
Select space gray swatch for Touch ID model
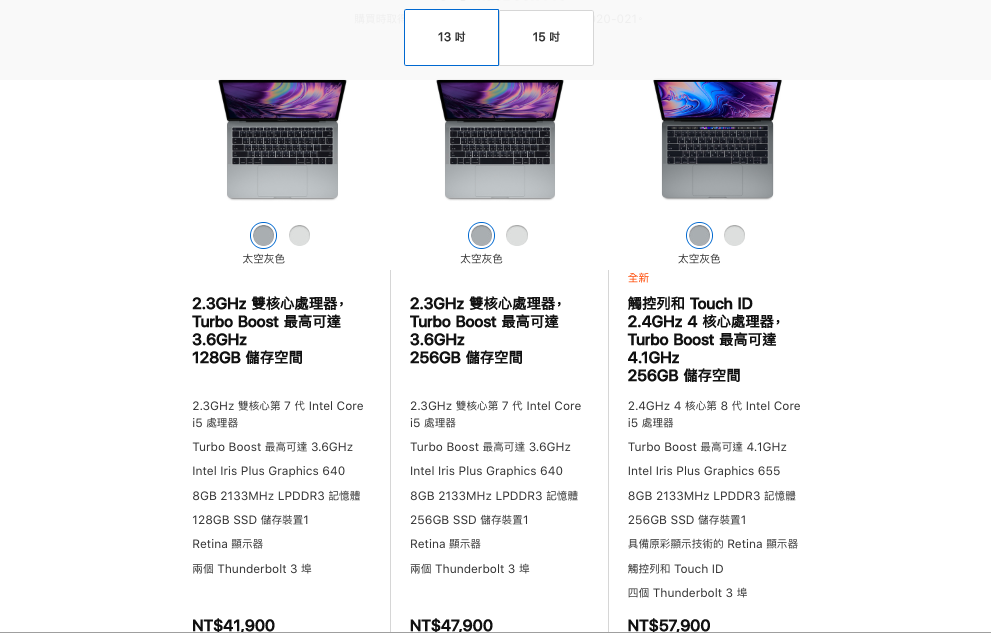(x=699, y=236)
